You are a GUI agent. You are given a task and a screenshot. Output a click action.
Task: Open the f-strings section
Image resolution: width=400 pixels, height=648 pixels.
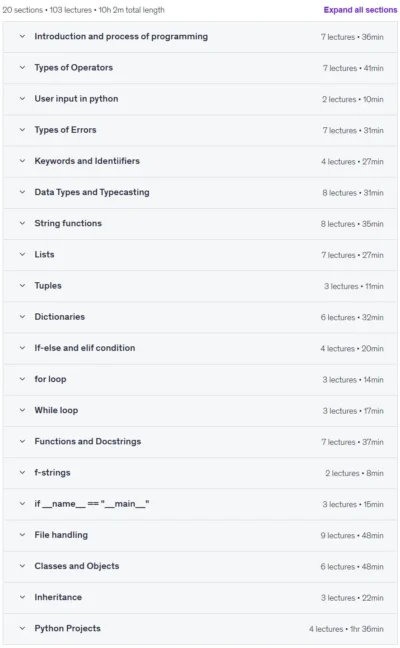click(200, 473)
